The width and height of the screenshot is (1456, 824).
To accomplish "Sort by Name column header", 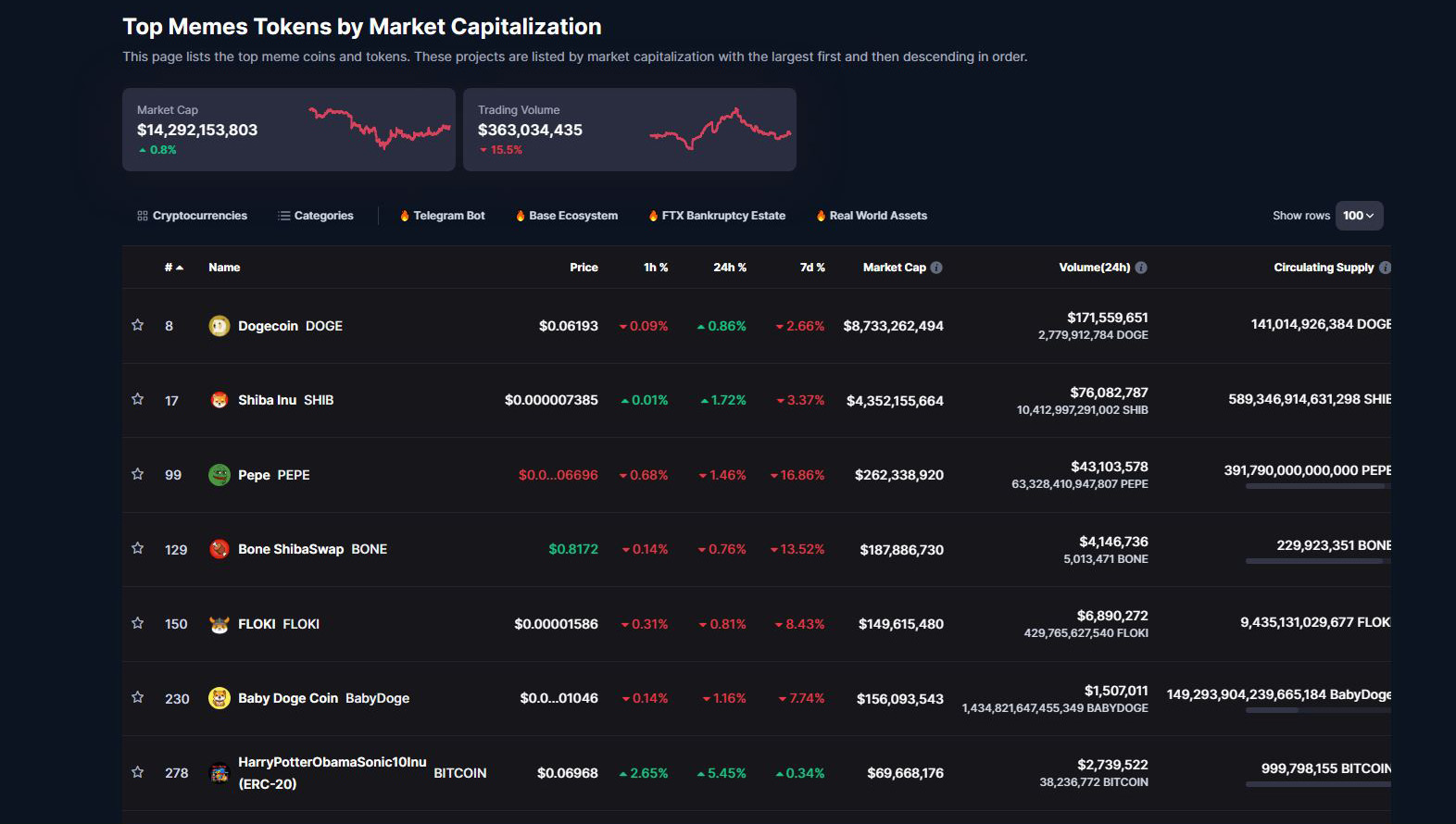I will point(224,268).
